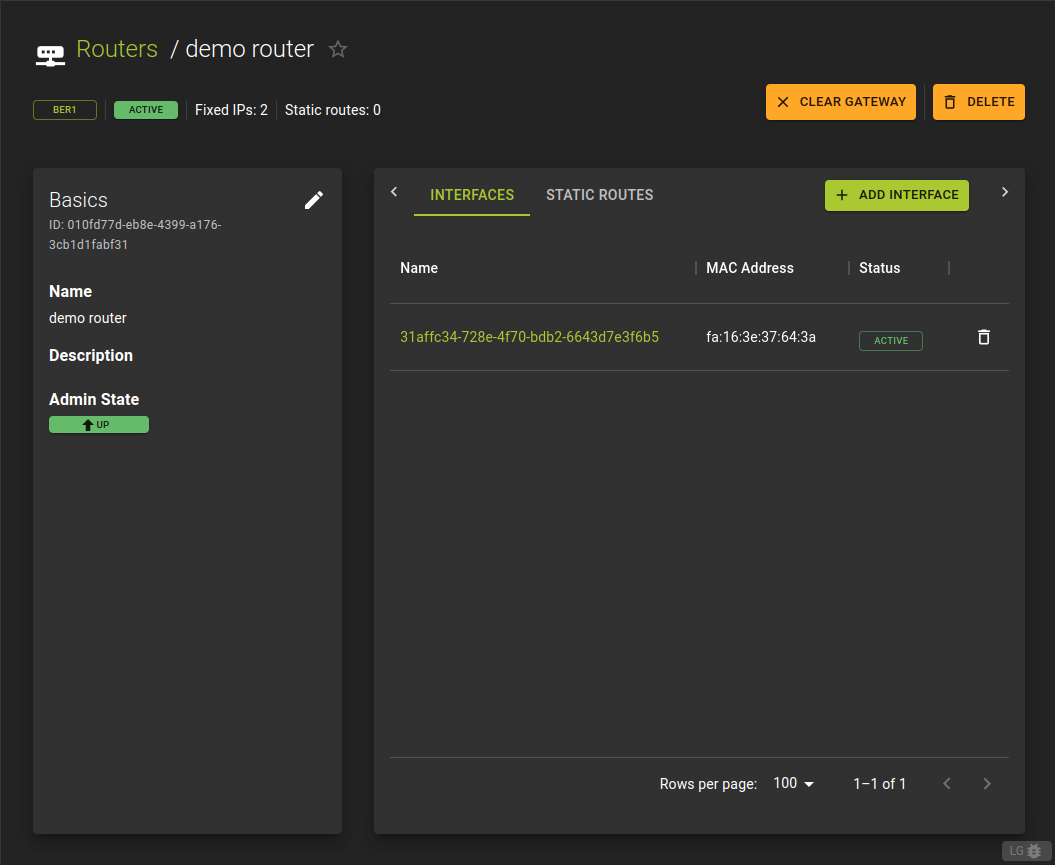1055x865 pixels.
Task: Click the Add Interface button
Action: point(897,195)
